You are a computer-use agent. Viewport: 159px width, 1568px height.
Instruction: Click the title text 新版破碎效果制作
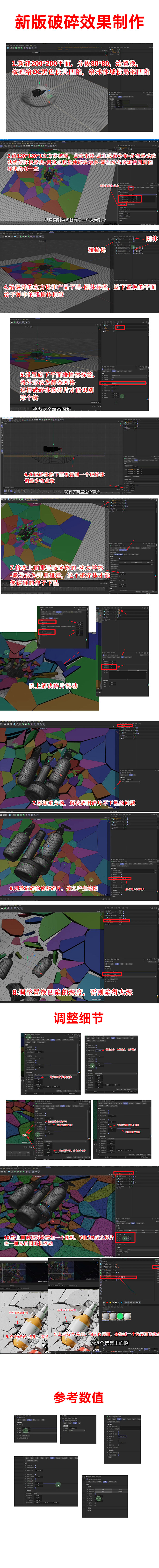80,22
